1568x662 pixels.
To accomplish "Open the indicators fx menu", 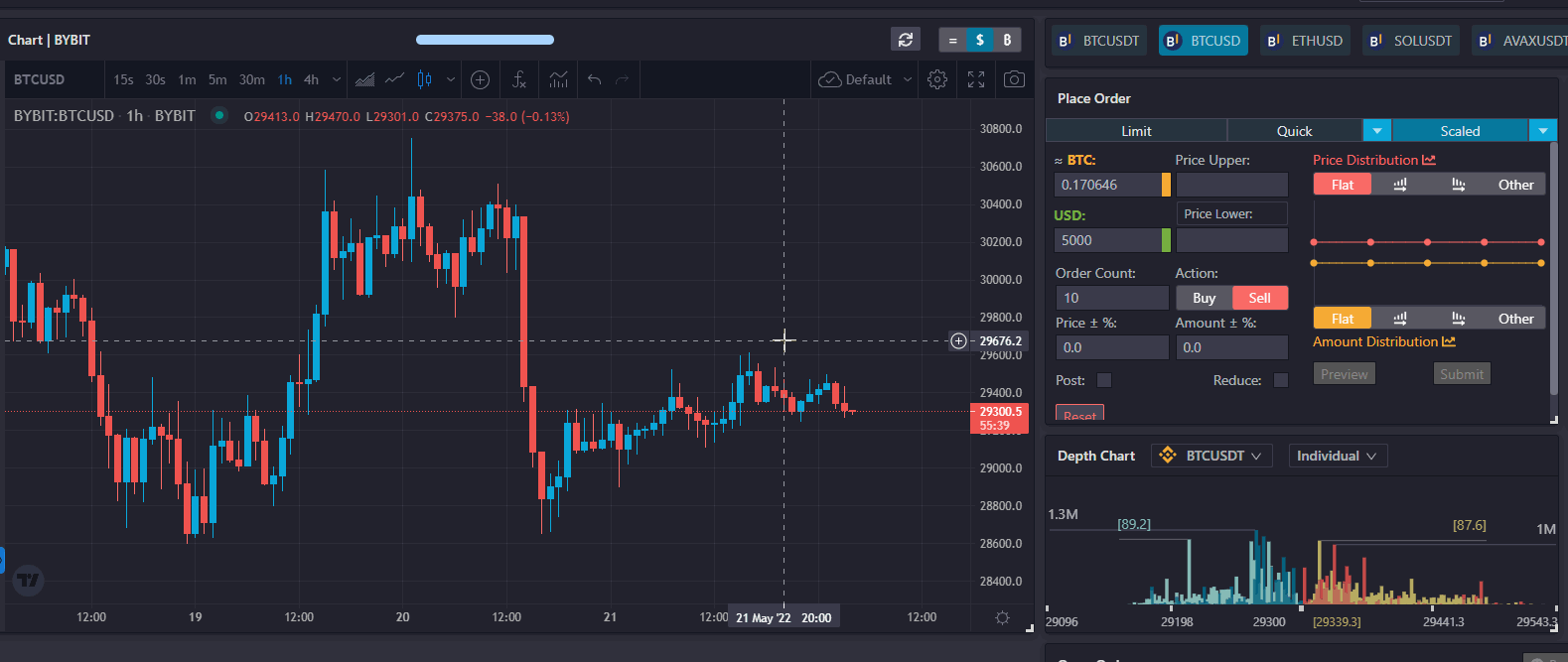I will click(x=518, y=79).
